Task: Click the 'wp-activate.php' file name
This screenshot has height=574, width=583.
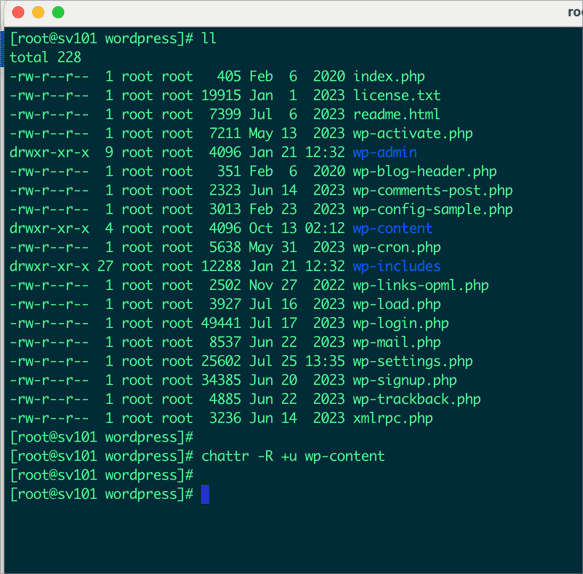Action: [x=413, y=133]
